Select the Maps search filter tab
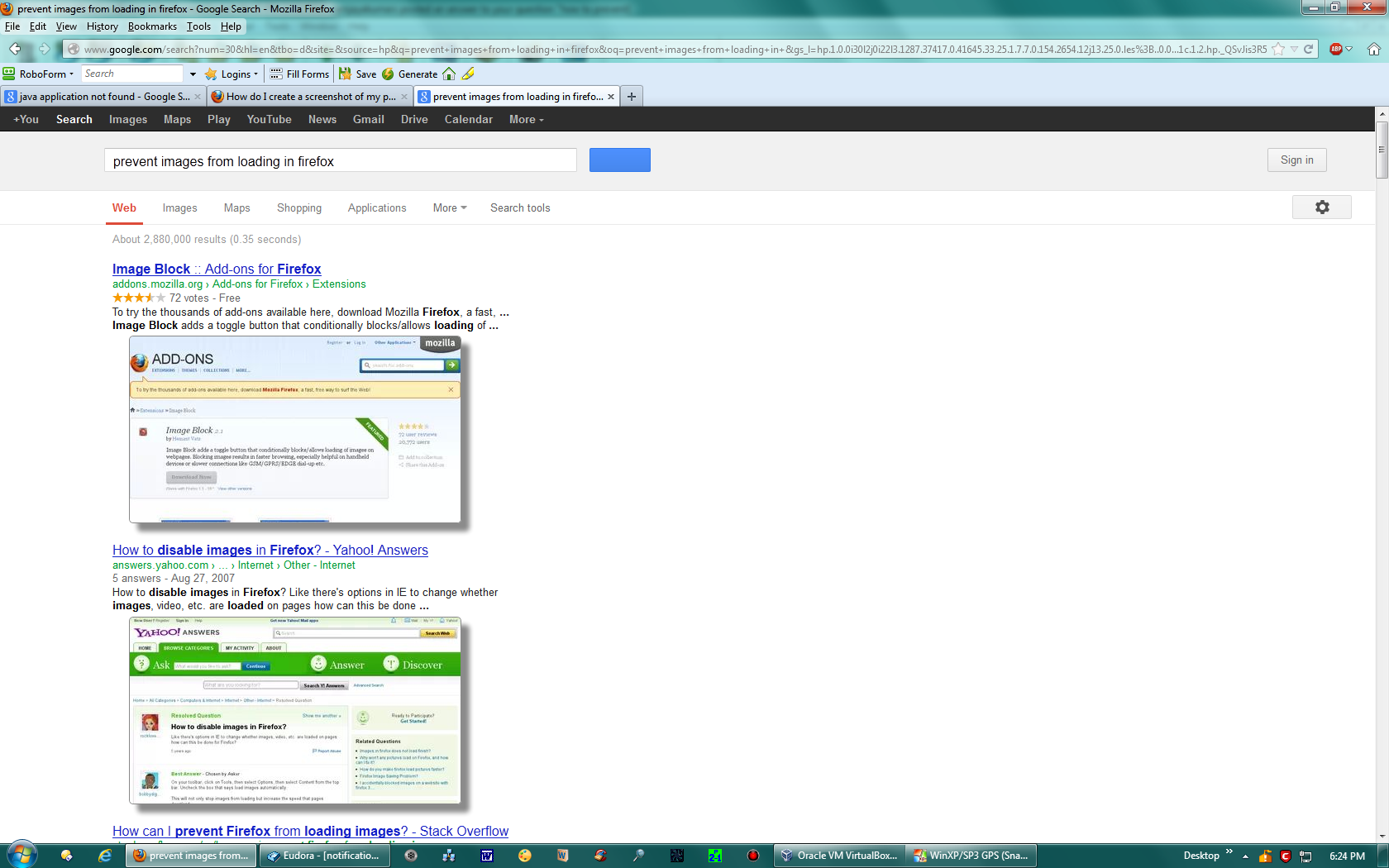Image resolution: width=1389 pixels, height=868 pixels. tap(236, 207)
